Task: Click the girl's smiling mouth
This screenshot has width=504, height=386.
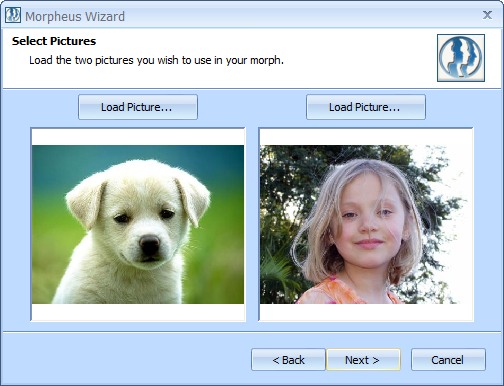Action: click(369, 243)
